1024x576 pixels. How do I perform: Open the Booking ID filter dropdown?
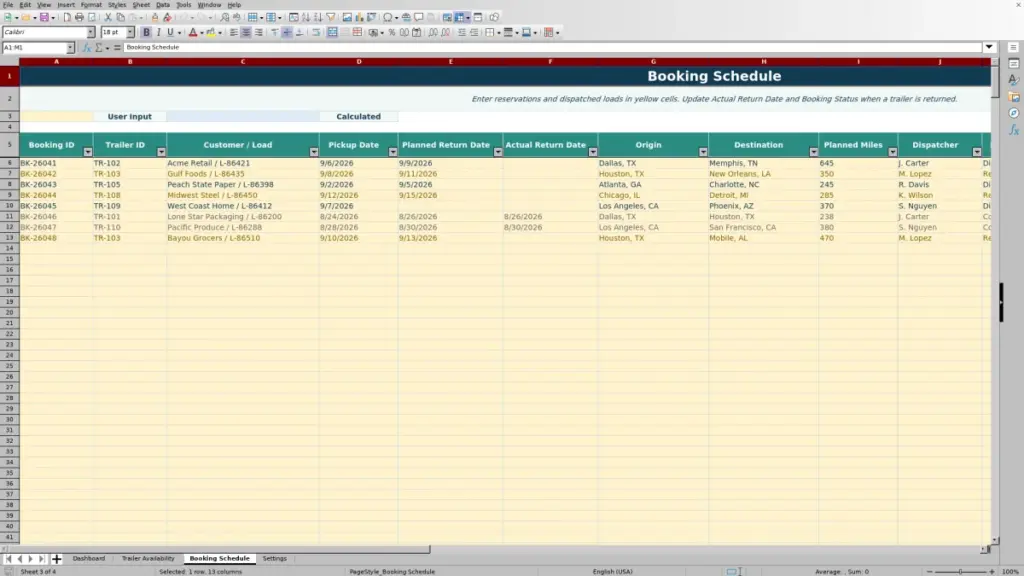tap(88, 152)
